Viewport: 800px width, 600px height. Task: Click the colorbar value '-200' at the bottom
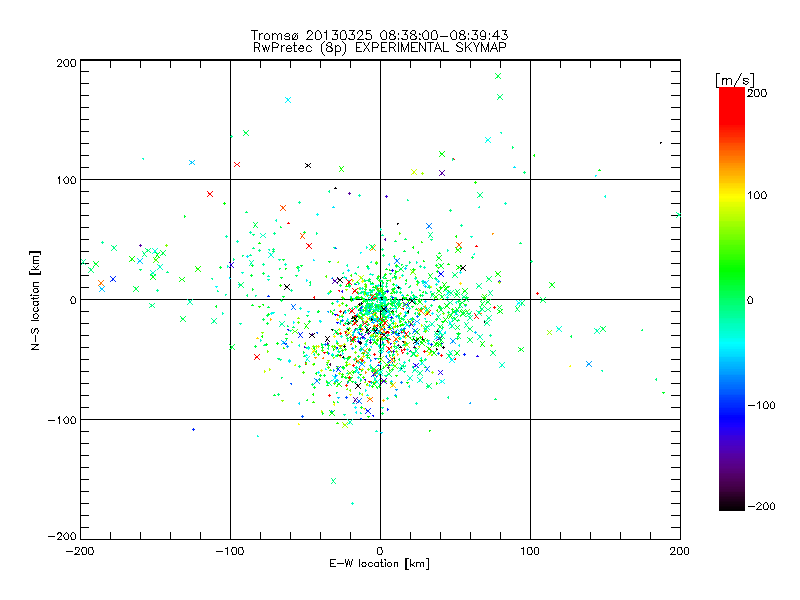tap(761, 507)
